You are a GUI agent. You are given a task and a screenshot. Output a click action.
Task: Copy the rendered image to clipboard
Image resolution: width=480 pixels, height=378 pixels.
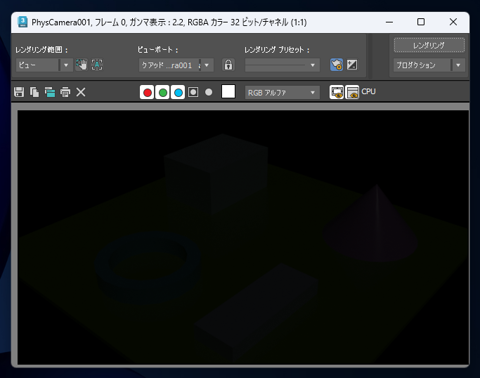click(x=34, y=92)
